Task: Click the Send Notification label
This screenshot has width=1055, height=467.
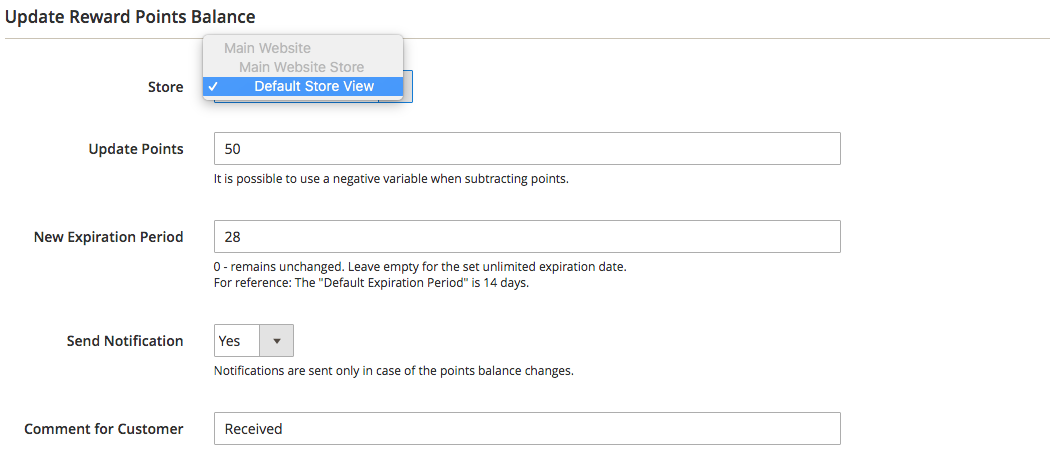Action: pos(125,341)
